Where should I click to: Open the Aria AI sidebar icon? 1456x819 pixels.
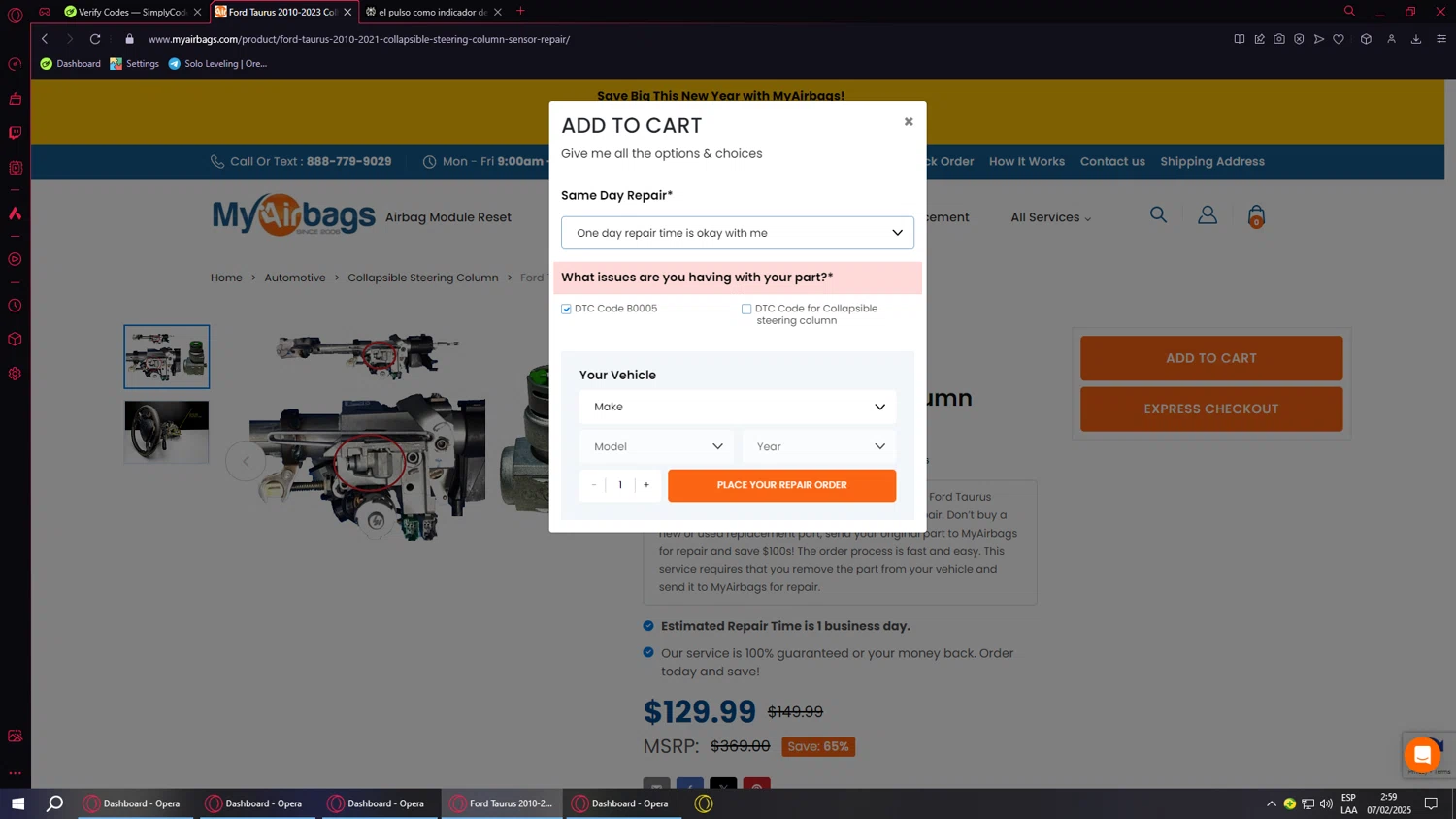click(15, 213)
